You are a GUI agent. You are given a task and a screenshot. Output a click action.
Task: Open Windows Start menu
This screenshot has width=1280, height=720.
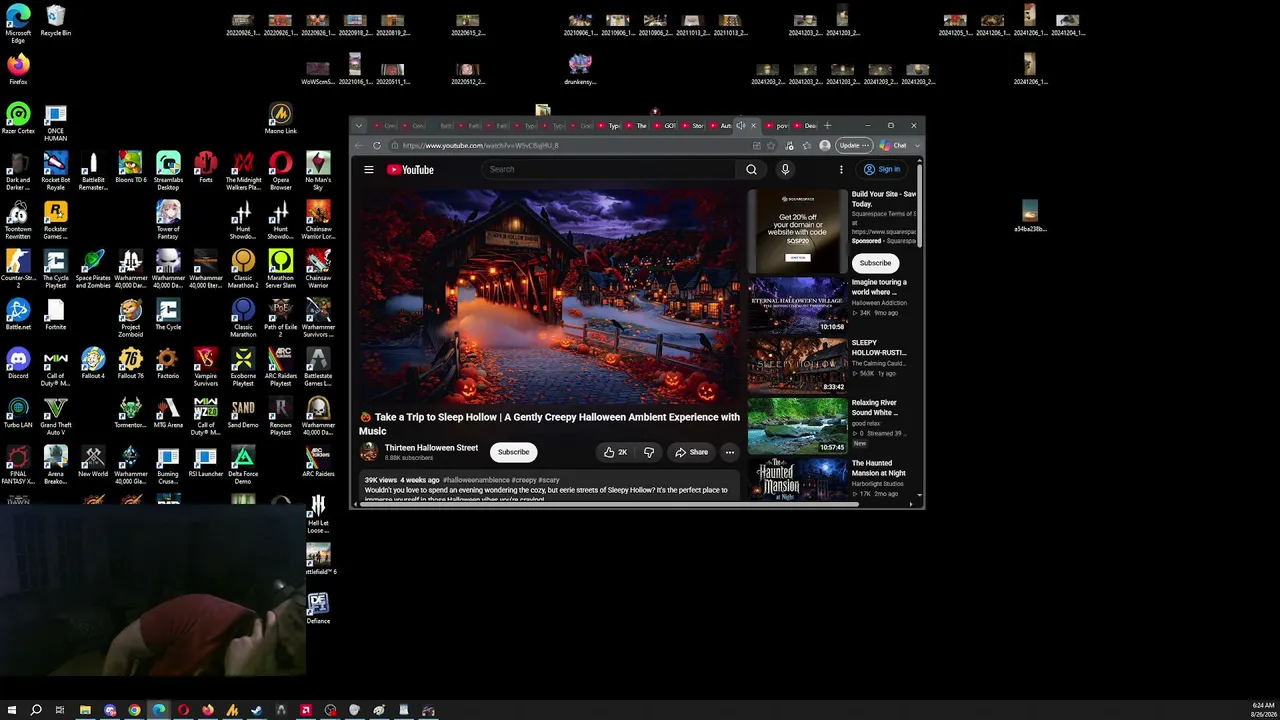tap(12, 710)
